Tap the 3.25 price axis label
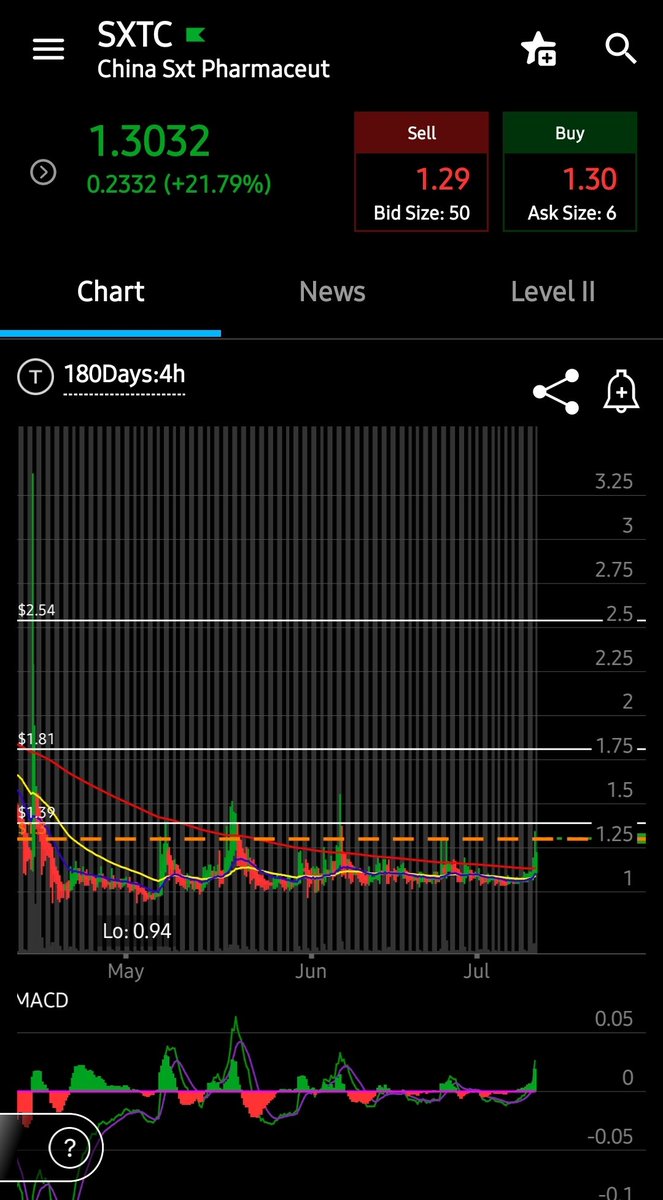The height and width of the screenshot is (1200, 663). point(614,481)
